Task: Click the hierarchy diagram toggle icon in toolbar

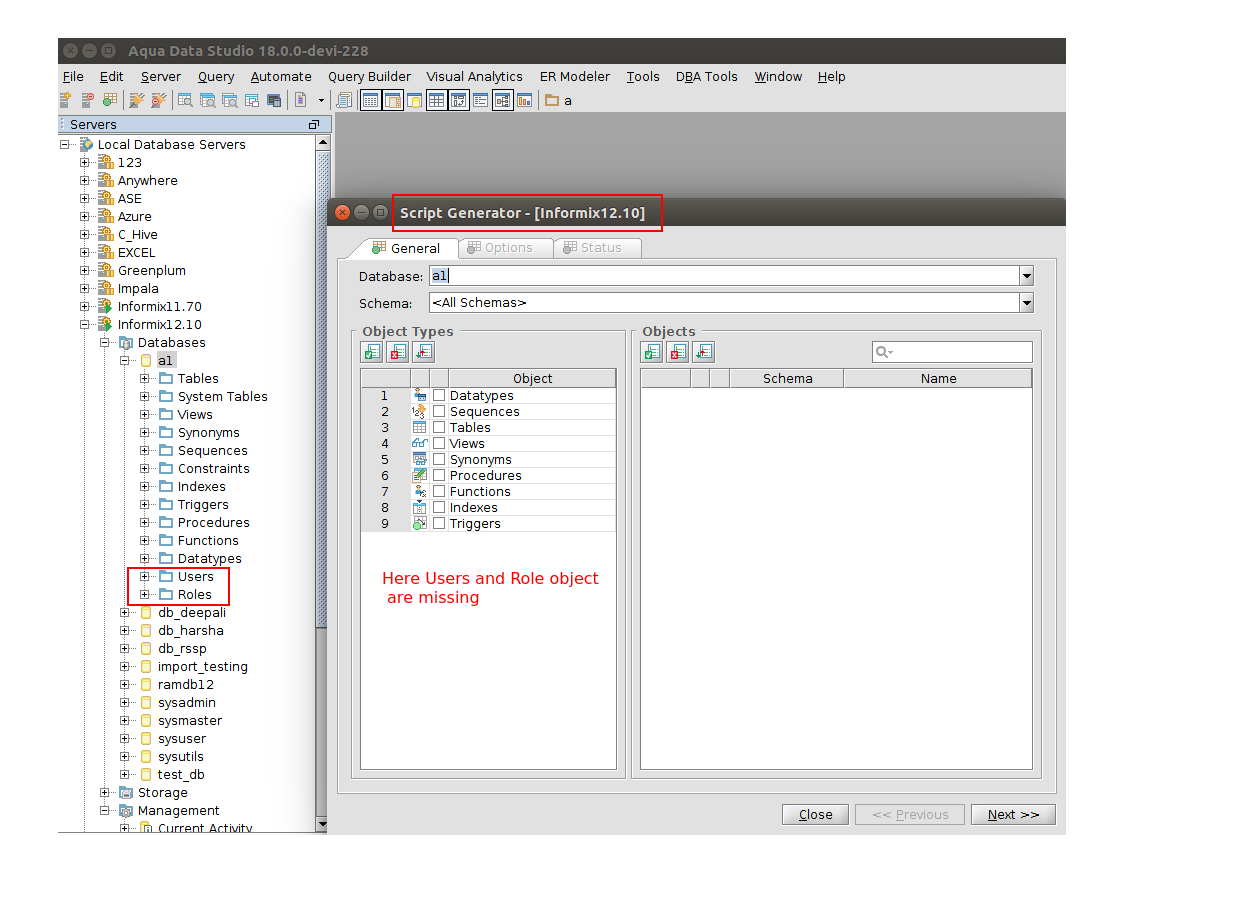Action: [502, 100]
